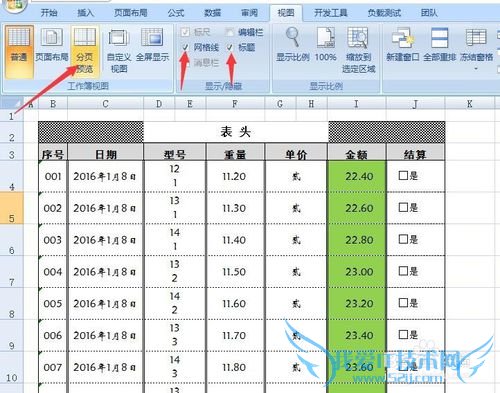Switch to the 公式 ribbon tab
This screenshot has height=393, width=500.
point(176,13)
